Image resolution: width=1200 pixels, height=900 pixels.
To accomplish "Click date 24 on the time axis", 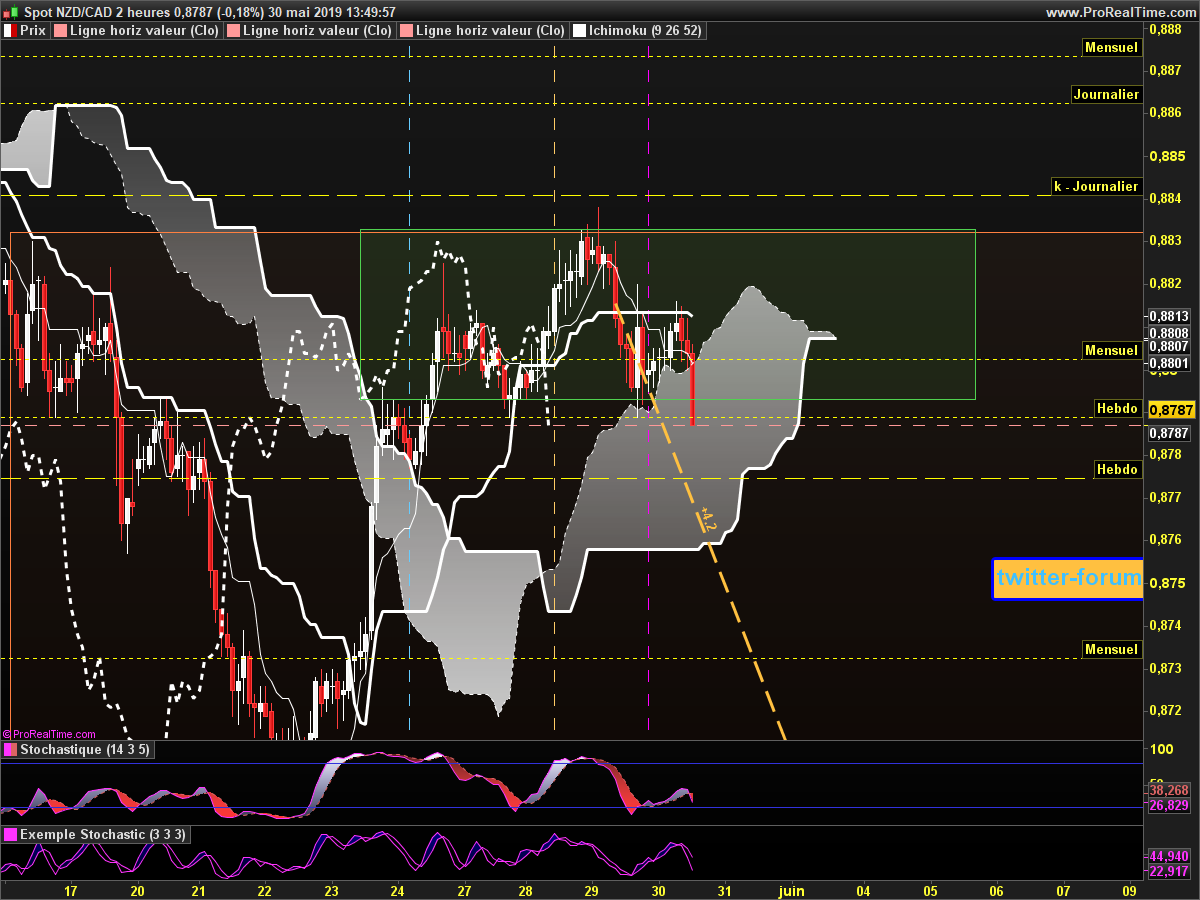I will (x=397, y=889).
